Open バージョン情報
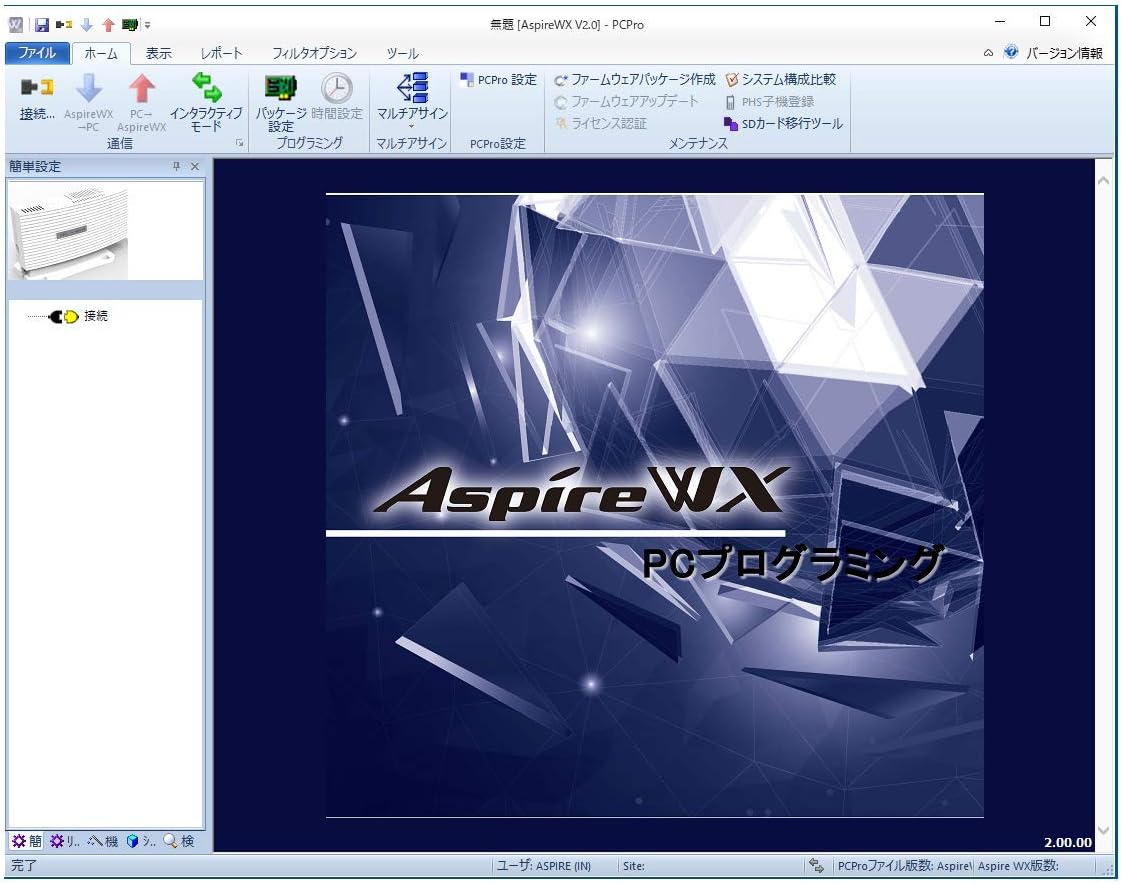This screenshot has width=1122, height=884. click(1064, 53)
